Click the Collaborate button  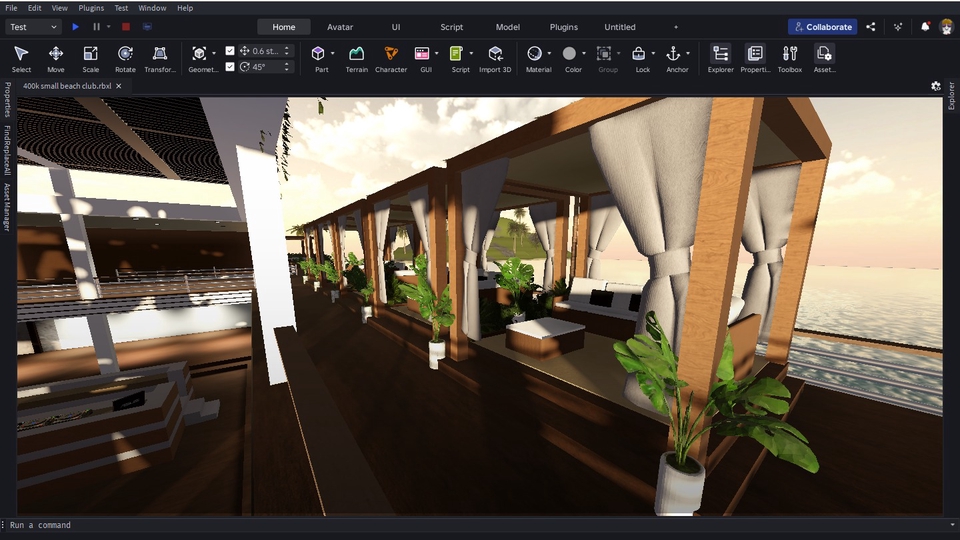(822, 27)
